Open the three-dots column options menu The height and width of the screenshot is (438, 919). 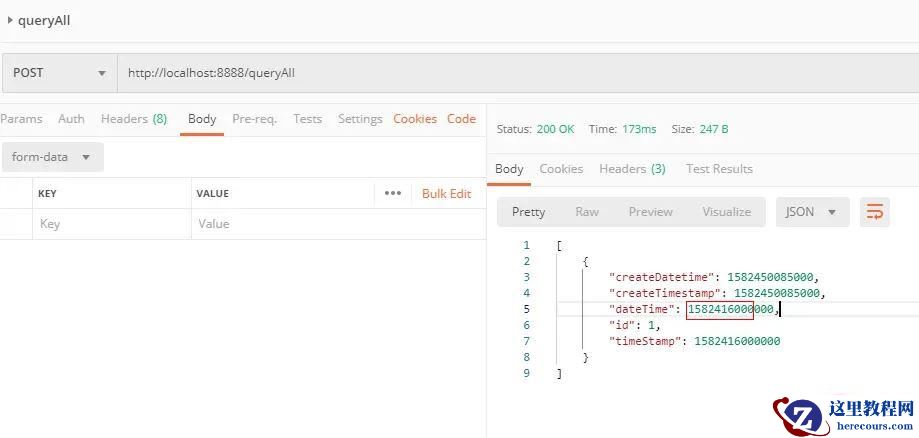click(392, 193)
